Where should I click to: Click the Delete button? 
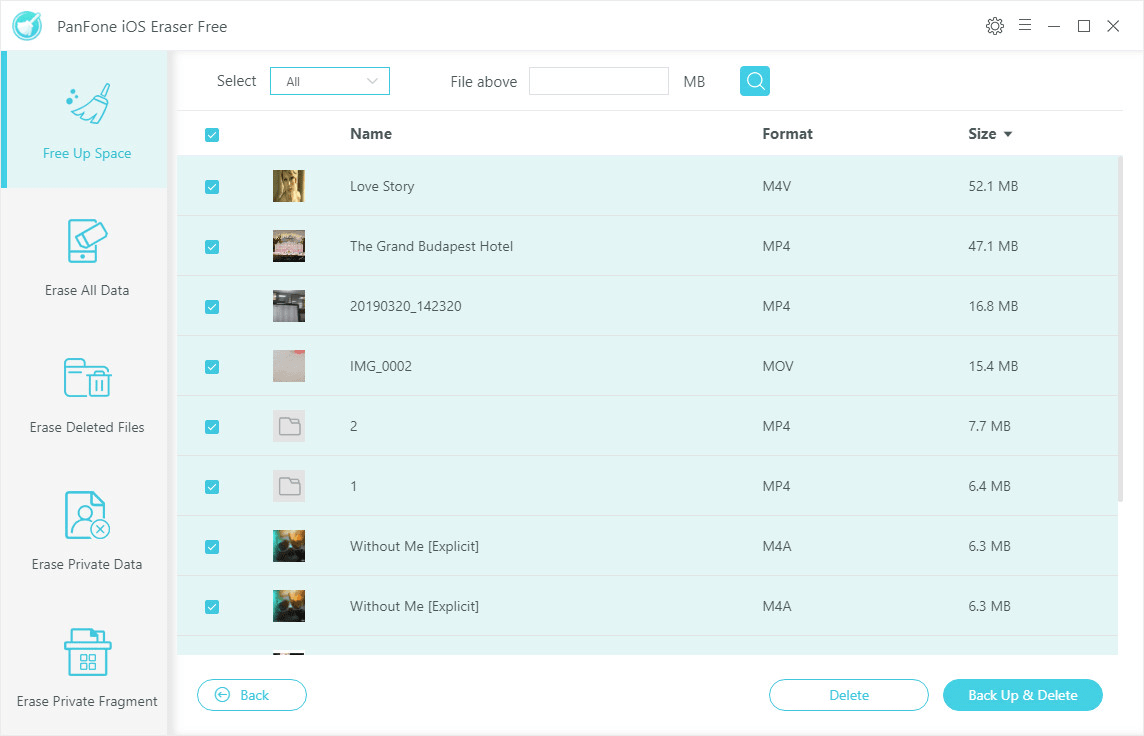849,695
